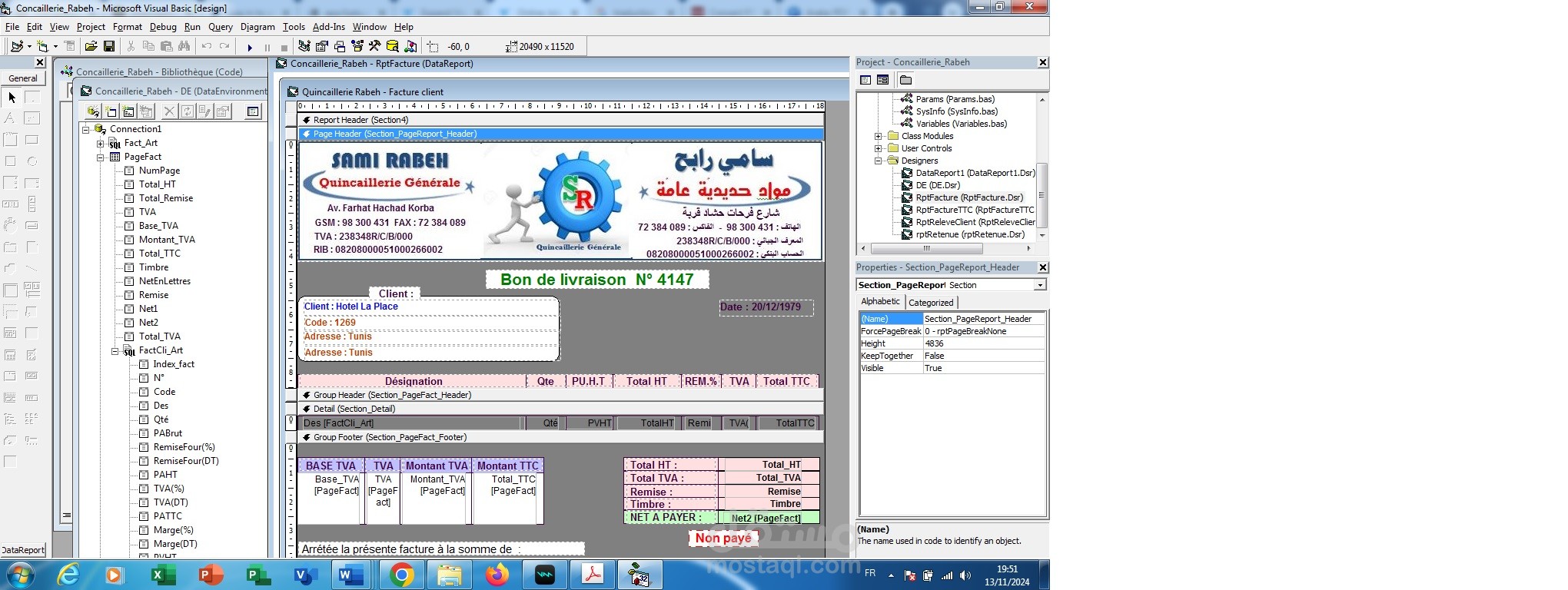The height and width of the screenshot is (590, 1568).
Task: Click the Form Layout Window toolbar icon
Action: 340,46
